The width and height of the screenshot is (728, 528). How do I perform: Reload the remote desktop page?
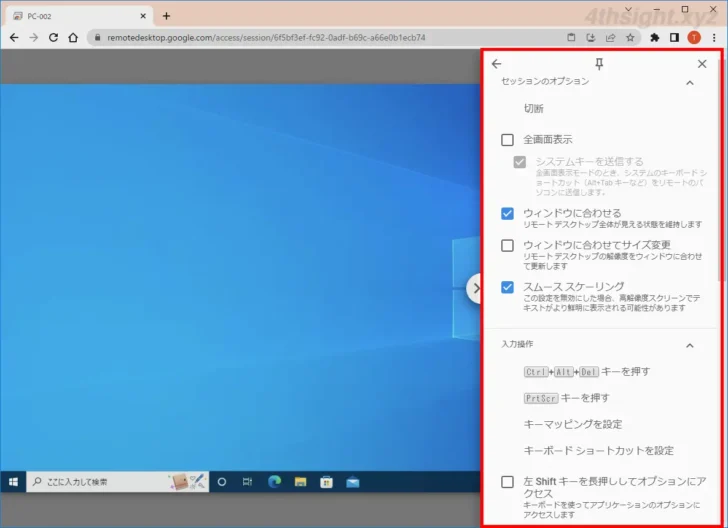tap(53, 38)
